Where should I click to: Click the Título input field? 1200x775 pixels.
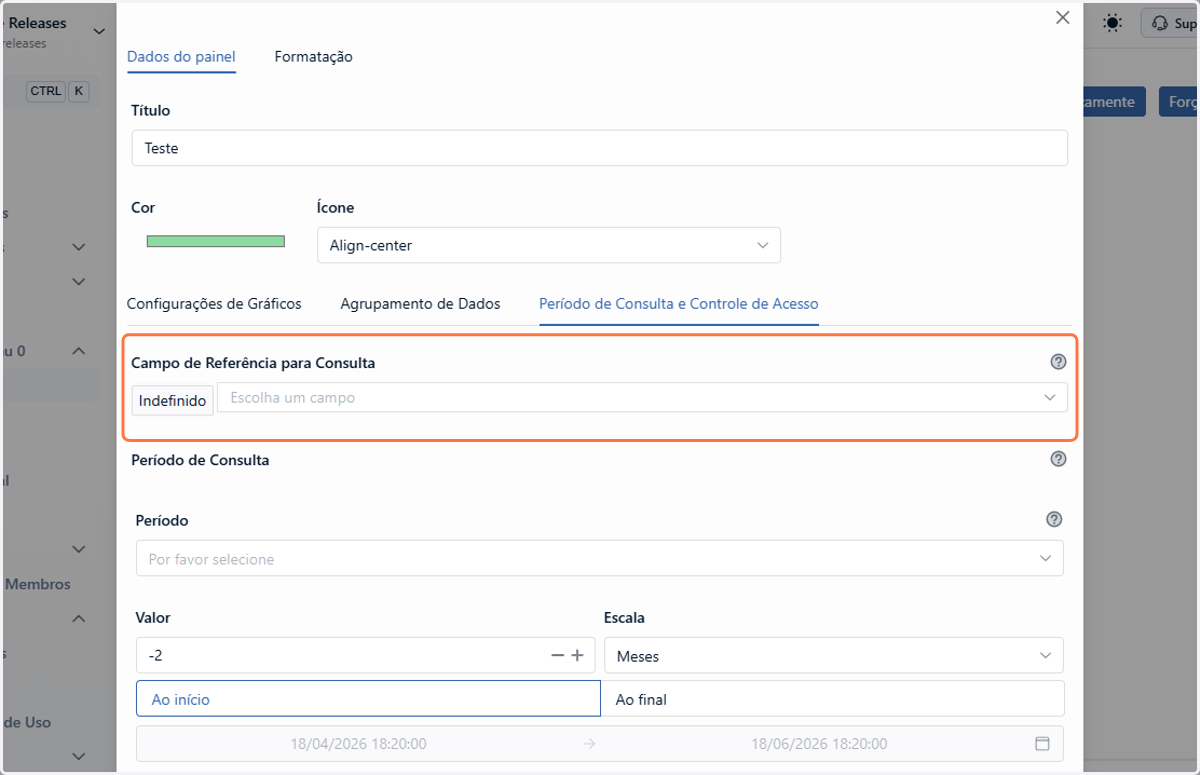(599, 148)
